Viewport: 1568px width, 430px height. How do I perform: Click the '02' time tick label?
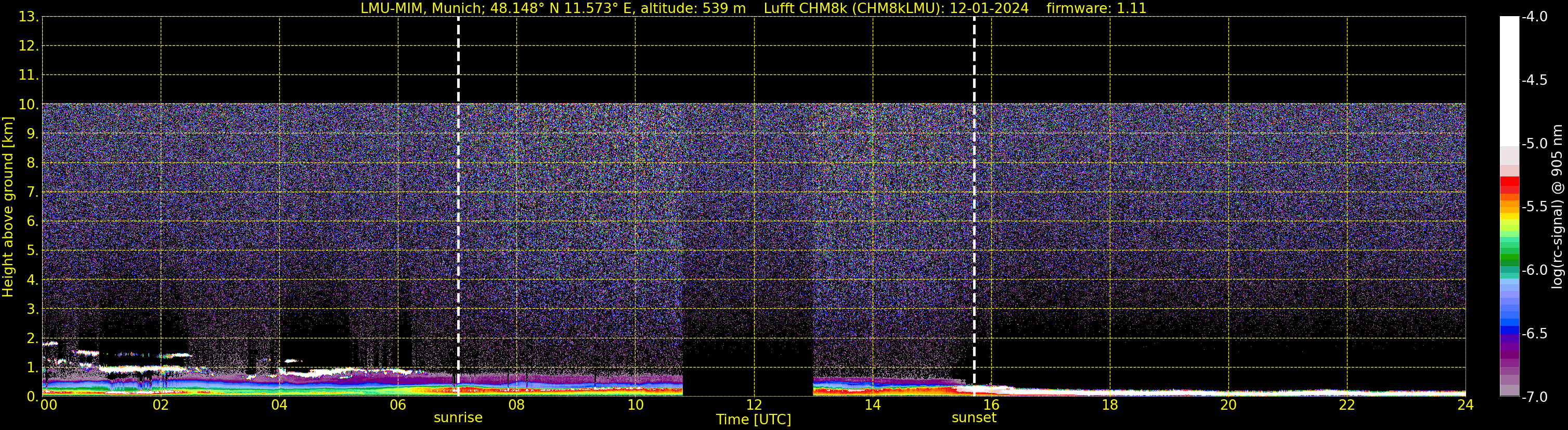tap(161, 405)
